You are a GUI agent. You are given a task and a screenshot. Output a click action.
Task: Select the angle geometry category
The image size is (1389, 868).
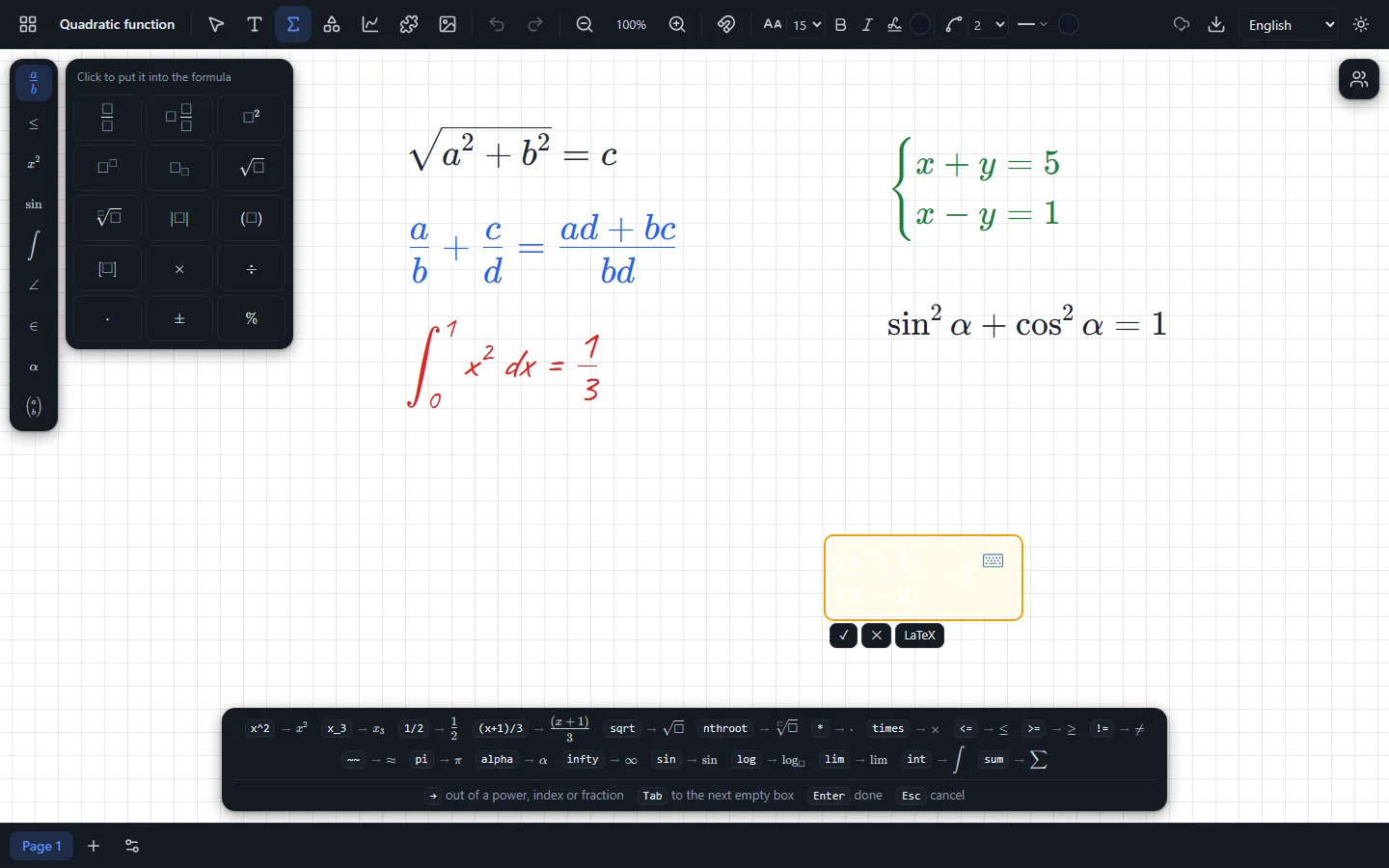pyautogui.click(x=34, y=285)
